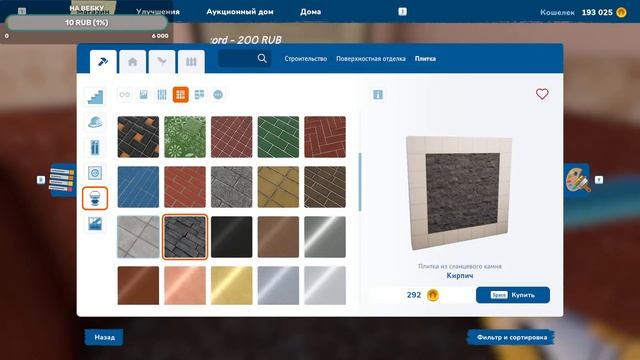Choose the round globe filter icon

pos(218,95)
